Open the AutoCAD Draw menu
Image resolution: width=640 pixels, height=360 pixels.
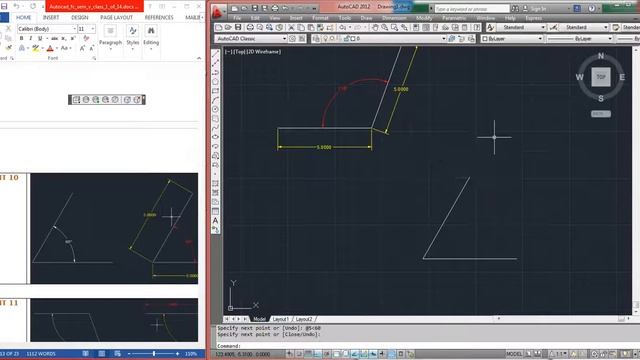point(366,18)
